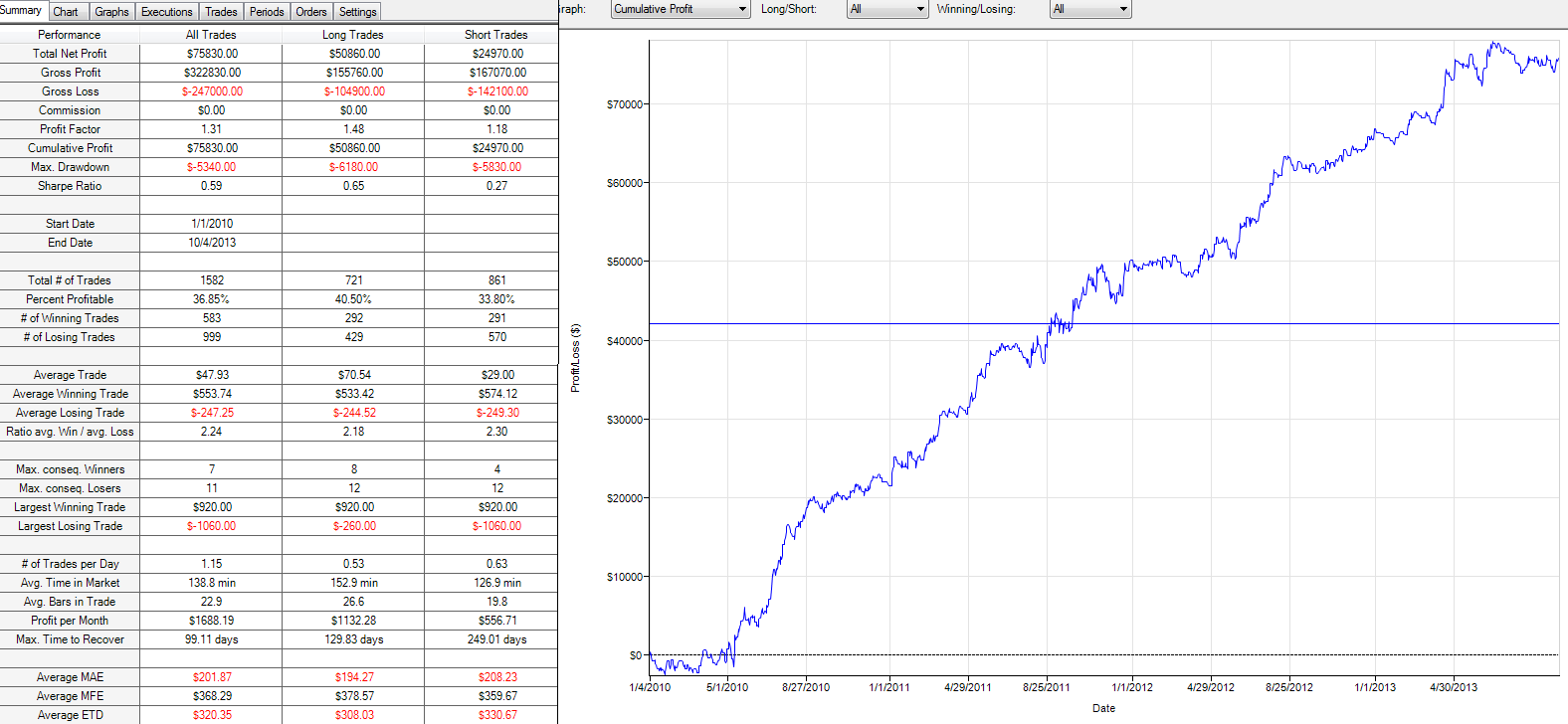Click the Percent Profitable row label

click(70, 299)
